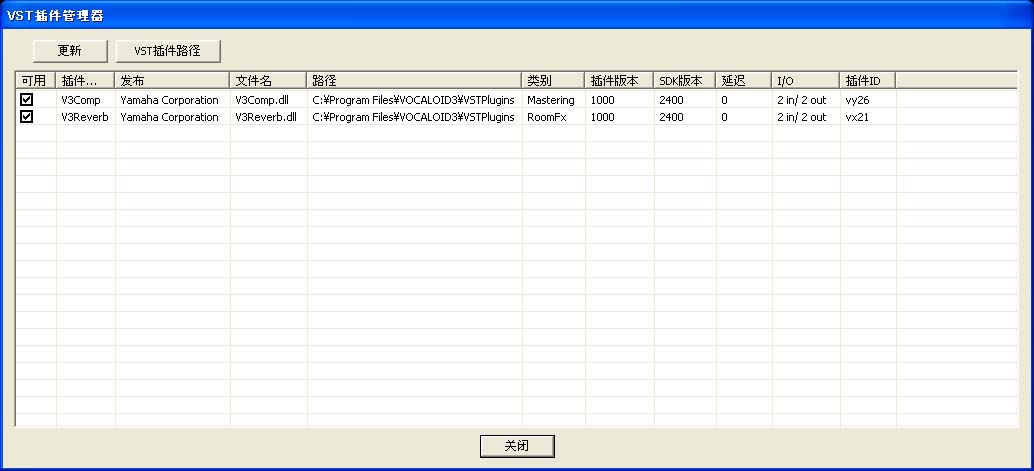Sort the list by 发布 column header

click(172, 80)
